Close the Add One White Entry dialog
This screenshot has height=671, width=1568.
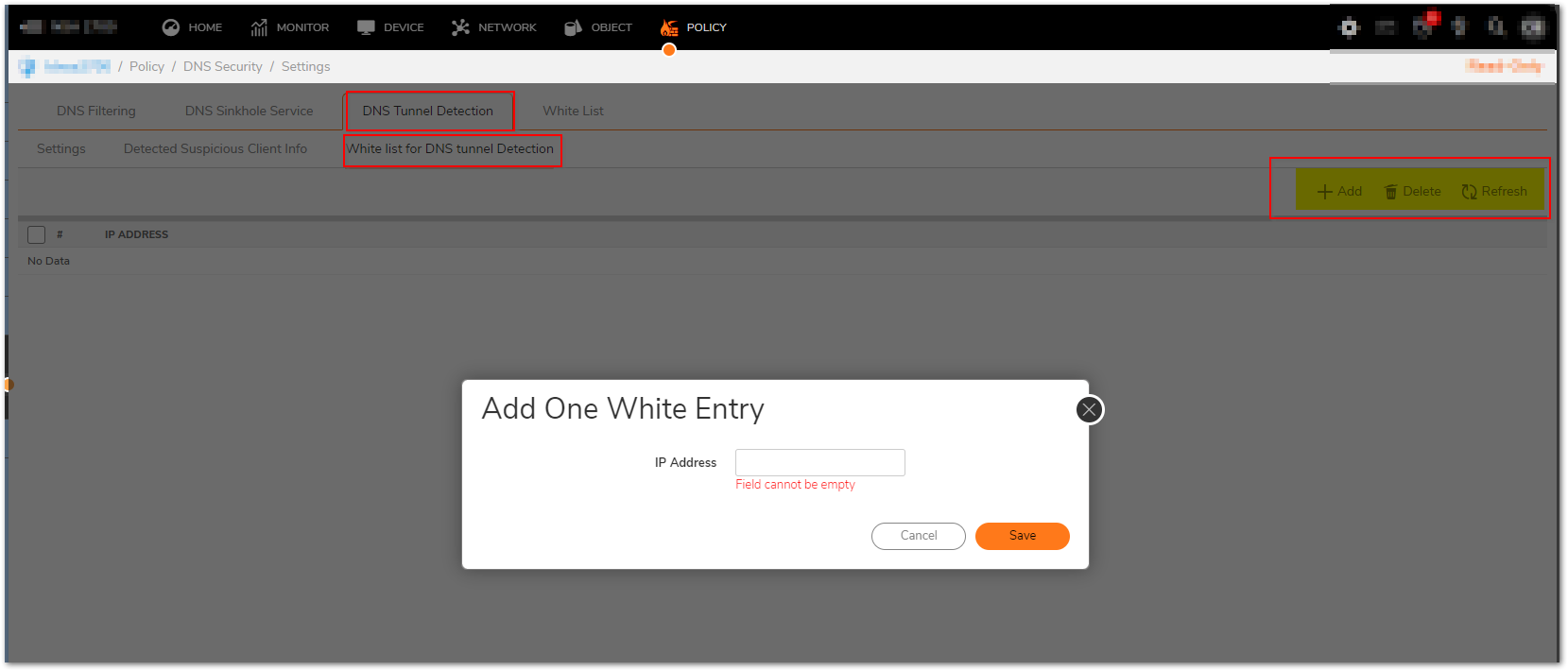pyautogui.click(x=1089, y=409)
